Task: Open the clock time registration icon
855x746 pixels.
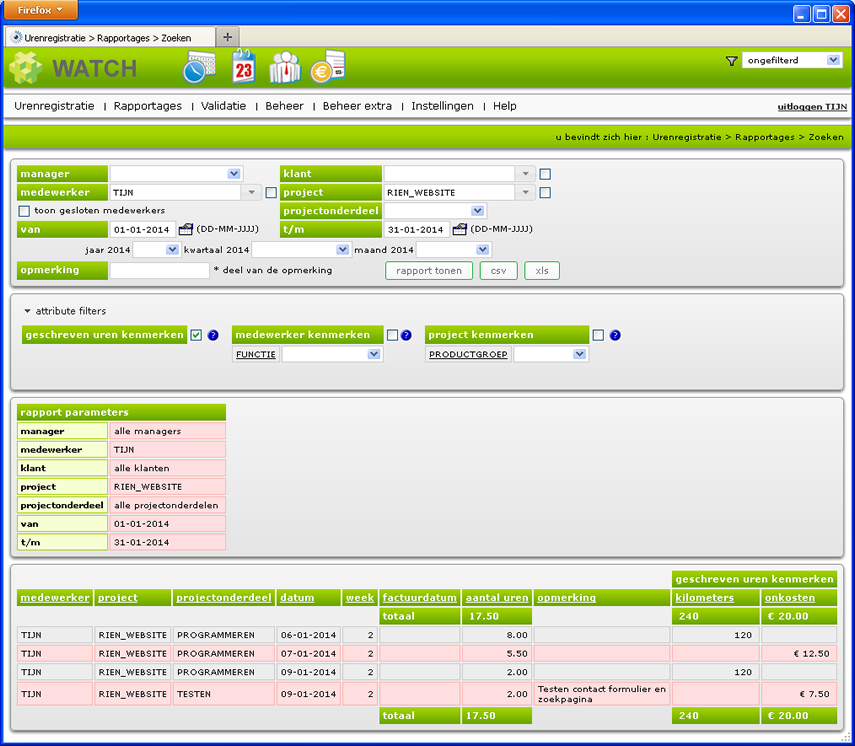Action: click(x=199, y=67)
